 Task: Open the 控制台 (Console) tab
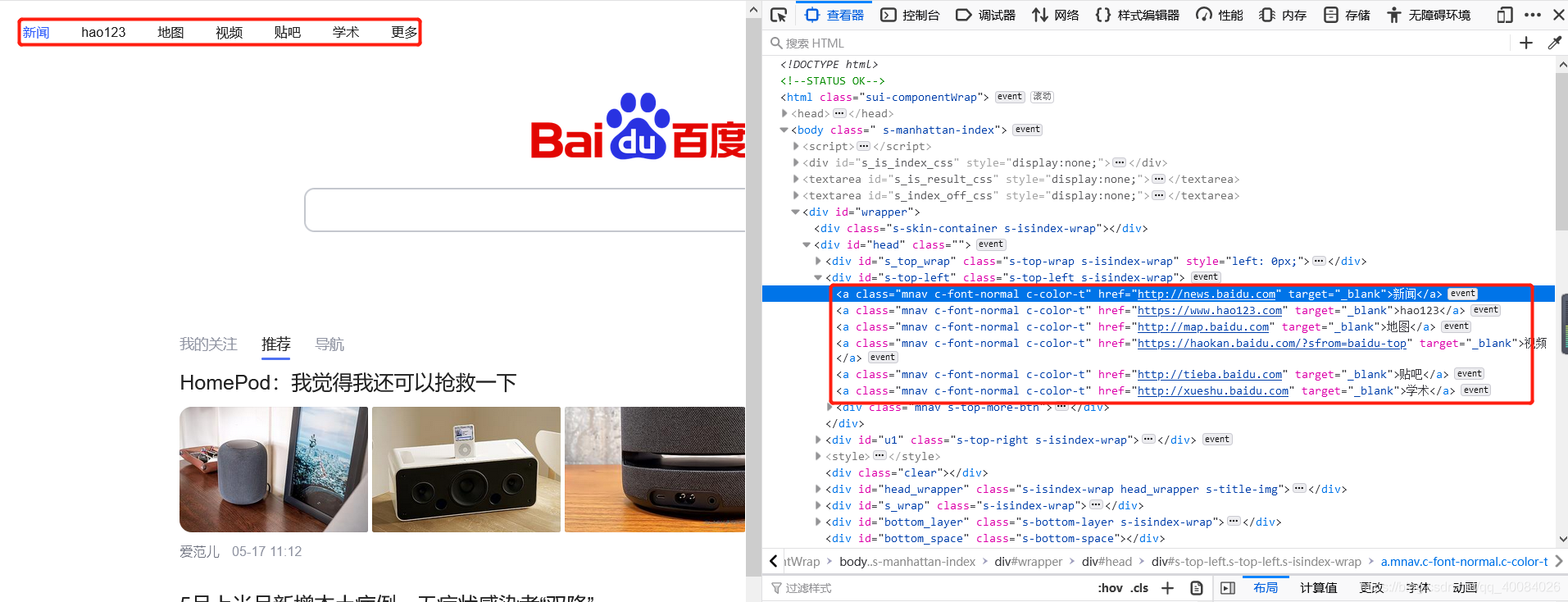pos(910,15)
